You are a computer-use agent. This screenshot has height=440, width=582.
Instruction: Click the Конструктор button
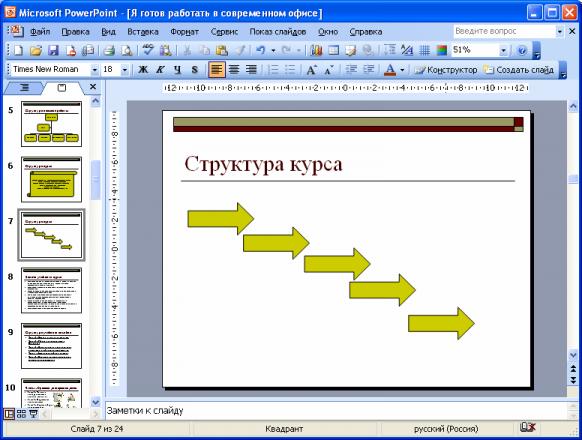[445, 70]
